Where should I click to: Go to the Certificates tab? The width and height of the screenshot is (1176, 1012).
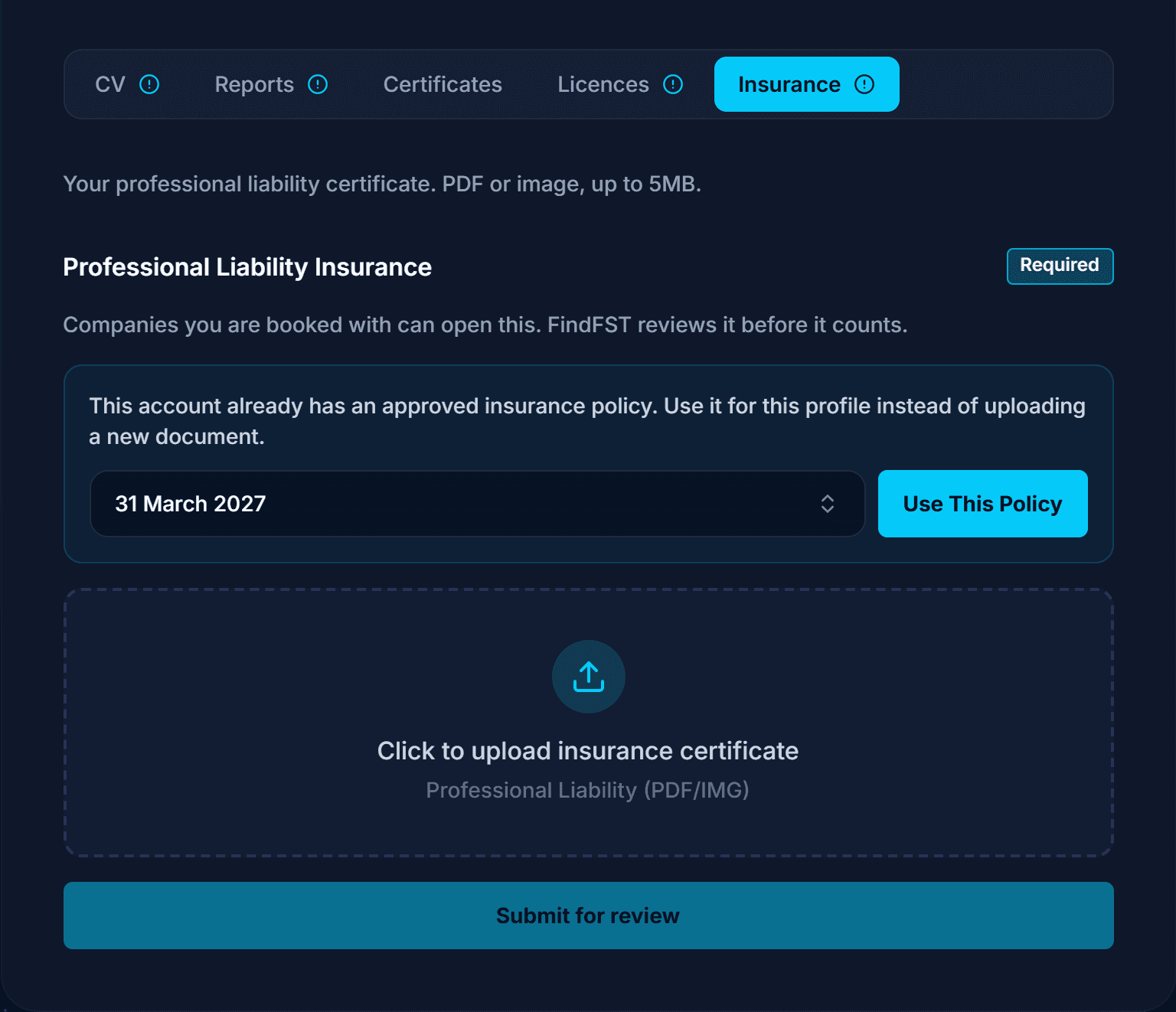tap(443, 84)
